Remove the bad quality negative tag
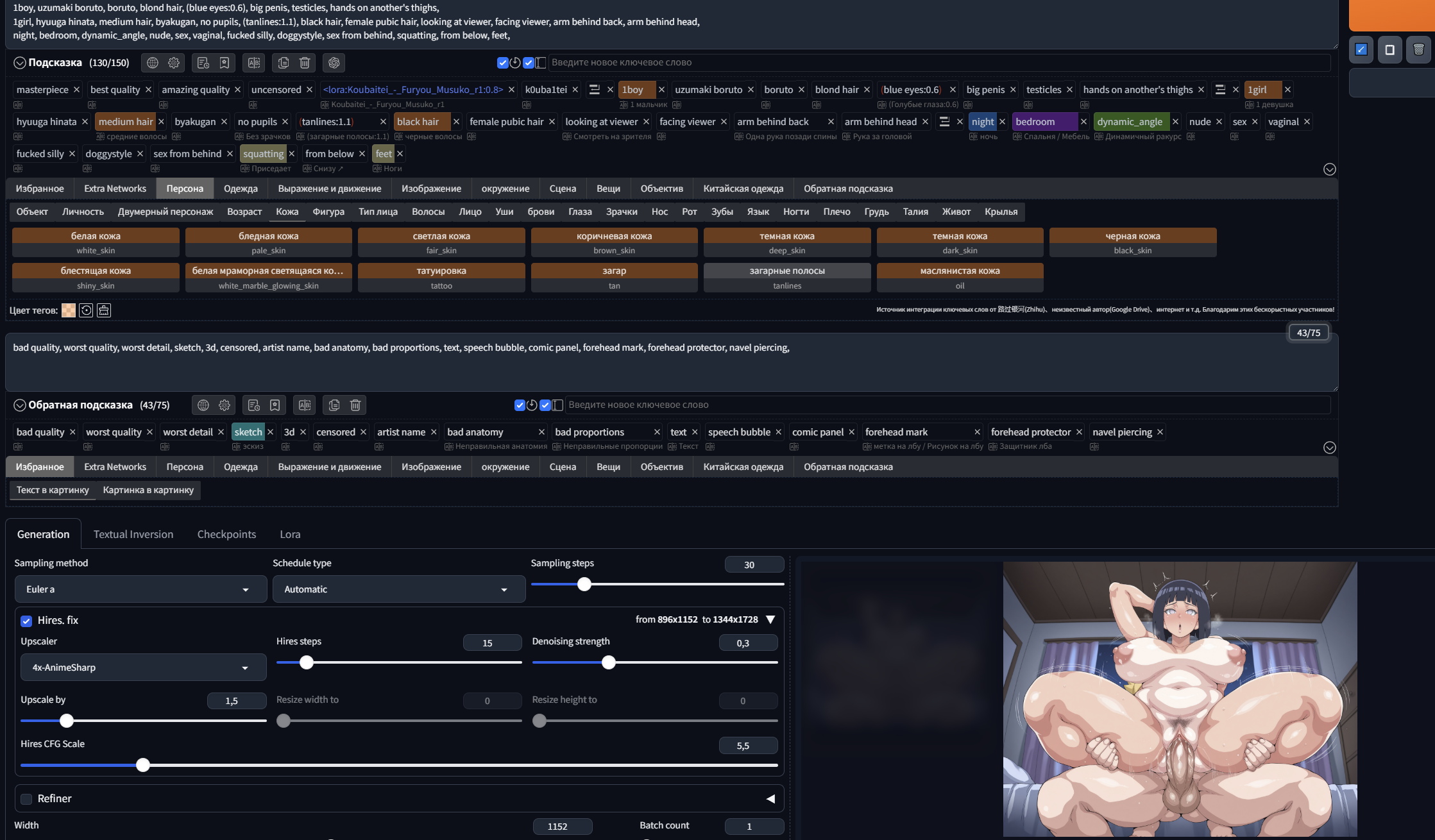Viewport: 1435px width, 840px height. tap(72, 432)
